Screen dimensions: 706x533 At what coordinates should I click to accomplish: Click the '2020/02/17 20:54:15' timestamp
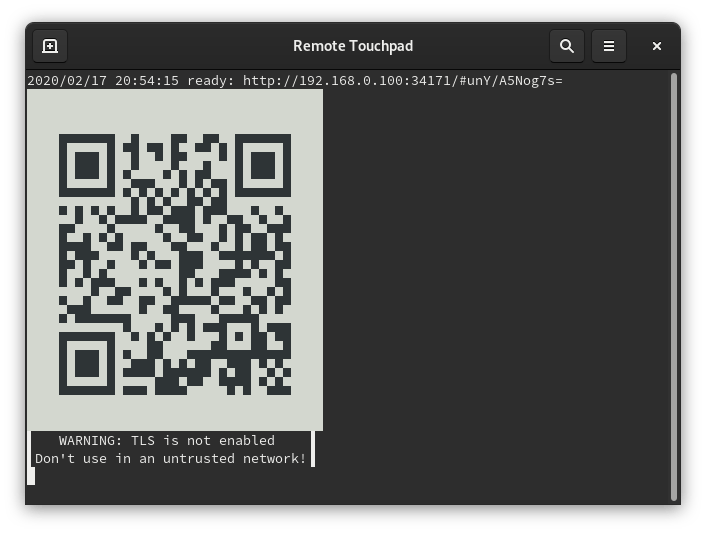click(103, 81)
